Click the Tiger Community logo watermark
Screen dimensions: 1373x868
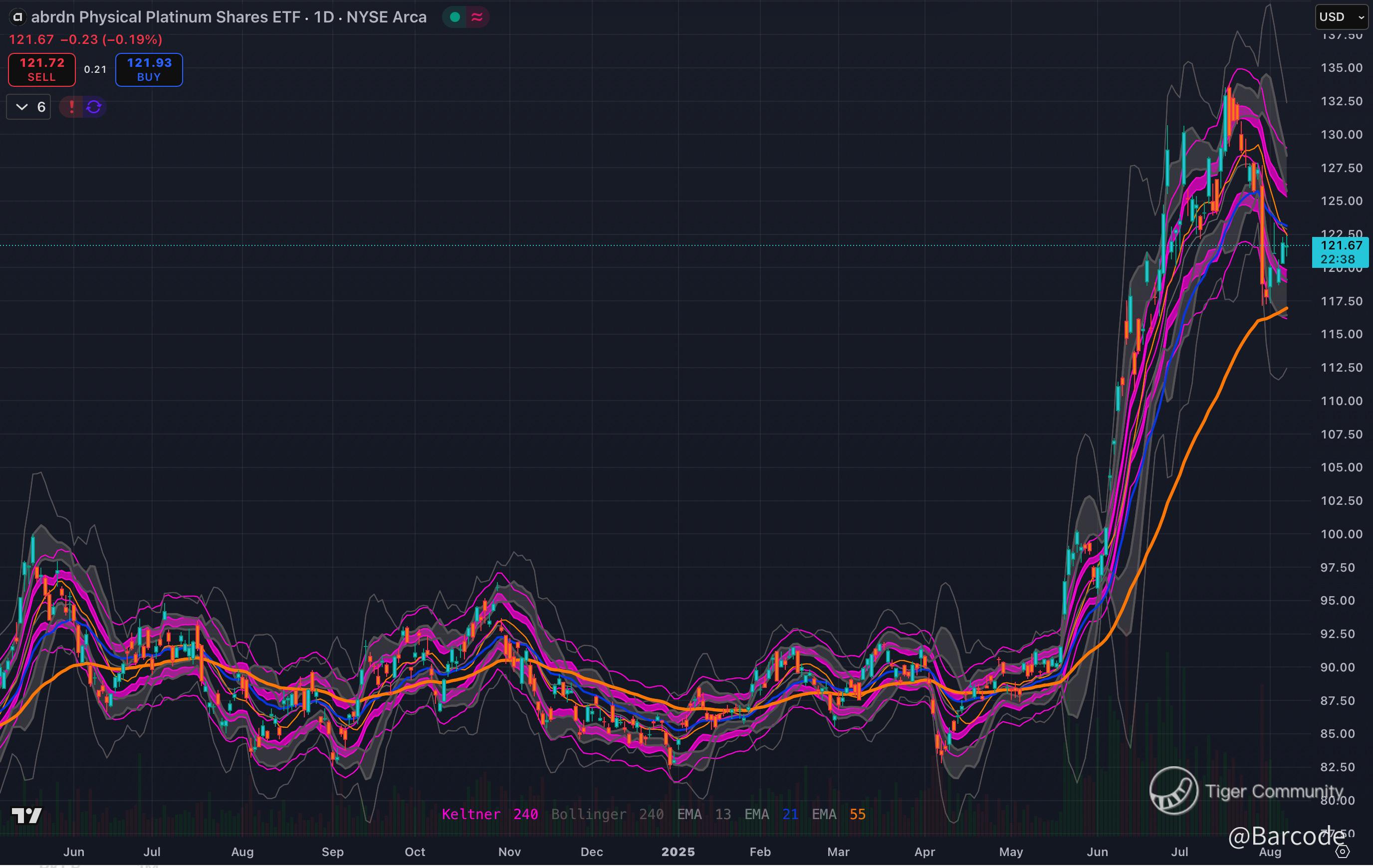[x=1173, y=791]
